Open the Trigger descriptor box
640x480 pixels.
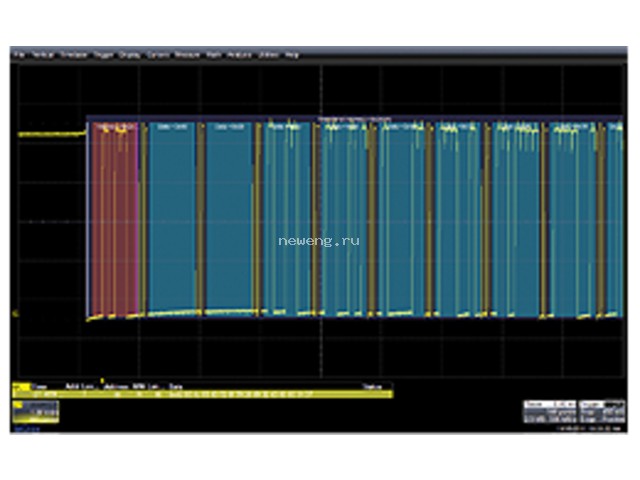[602, 411]
